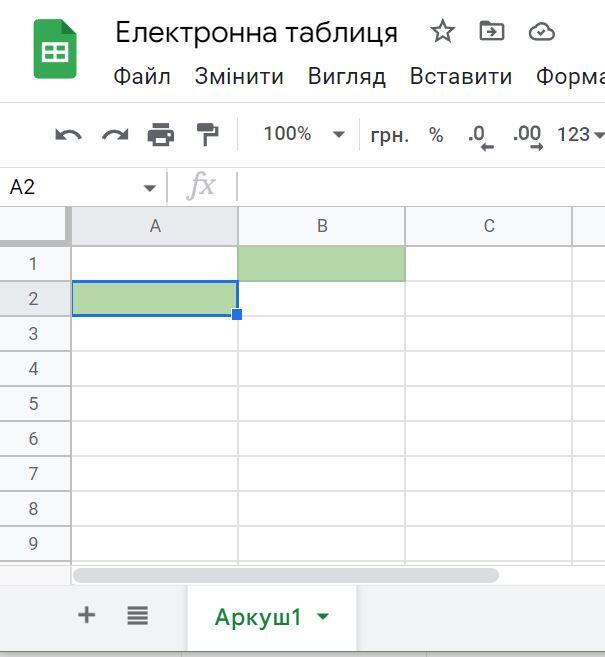Click the redo arrow
605x657 pixels.
[x=115, y=135]
